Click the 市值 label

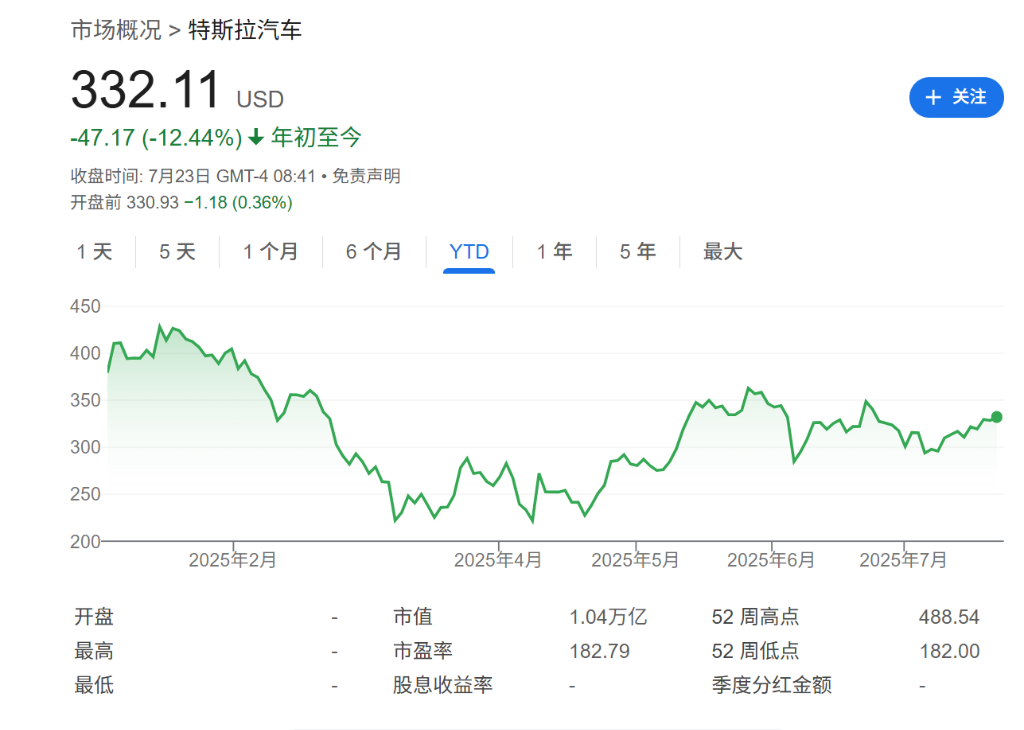point(413,617)
